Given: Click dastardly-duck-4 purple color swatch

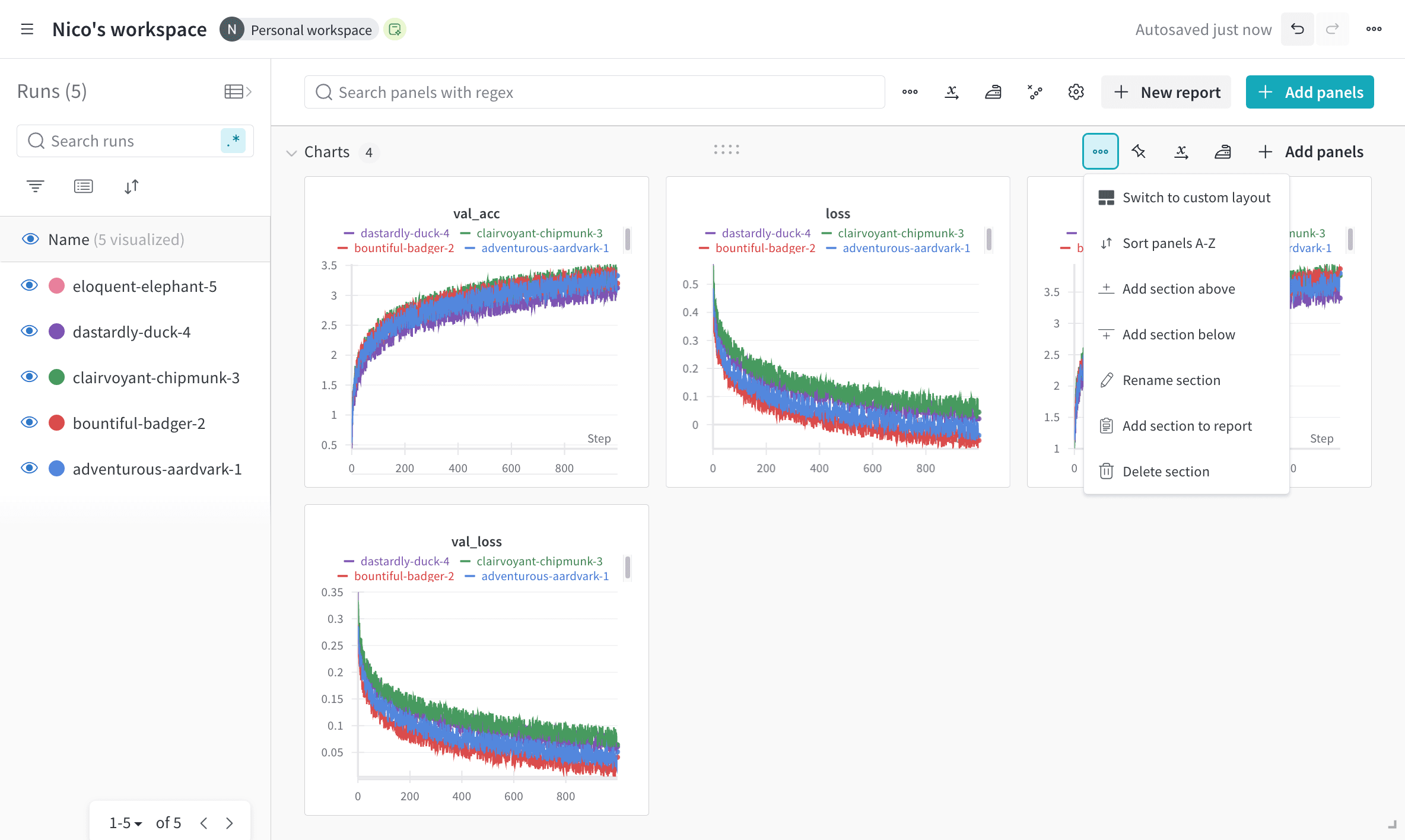Looking at the screenshot, I should tap(57, 332).
